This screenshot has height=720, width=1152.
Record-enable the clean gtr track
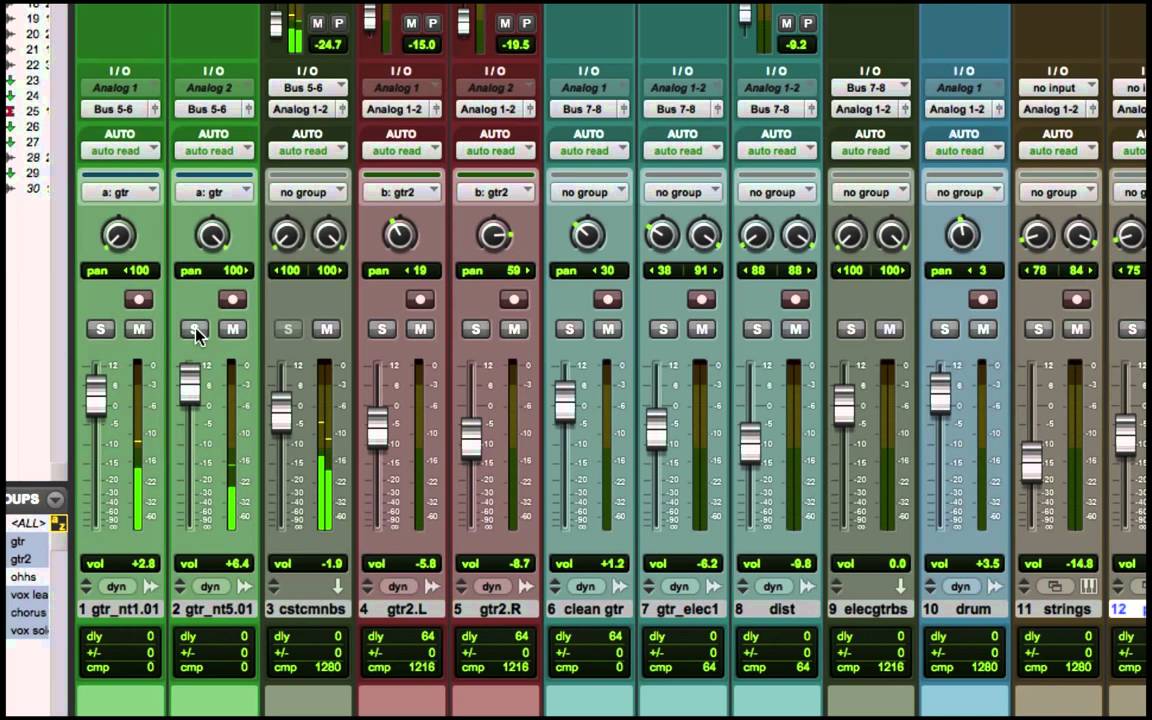pyautogui.click(x=608, y=299)
